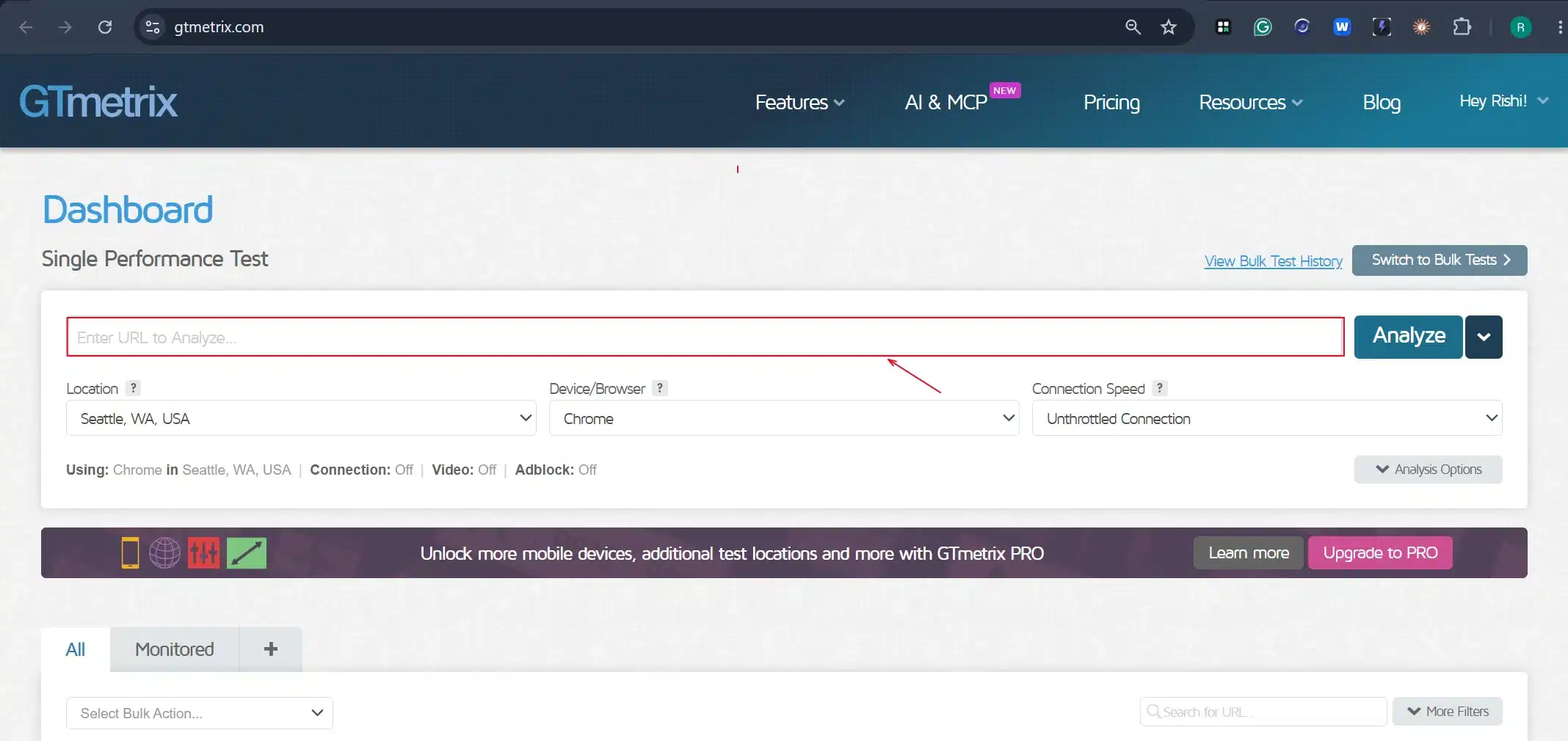Click the mobile phone icon in PRO banner

click(x=130, y=553)
